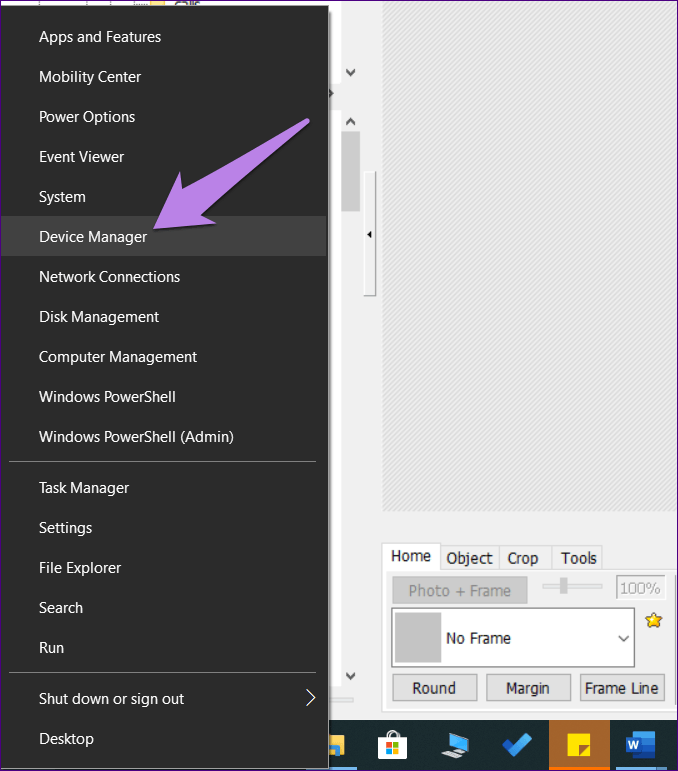Viewport: 678px width, 771px height.
Task: Click the frame size slider handle
Action: [564, 586]
